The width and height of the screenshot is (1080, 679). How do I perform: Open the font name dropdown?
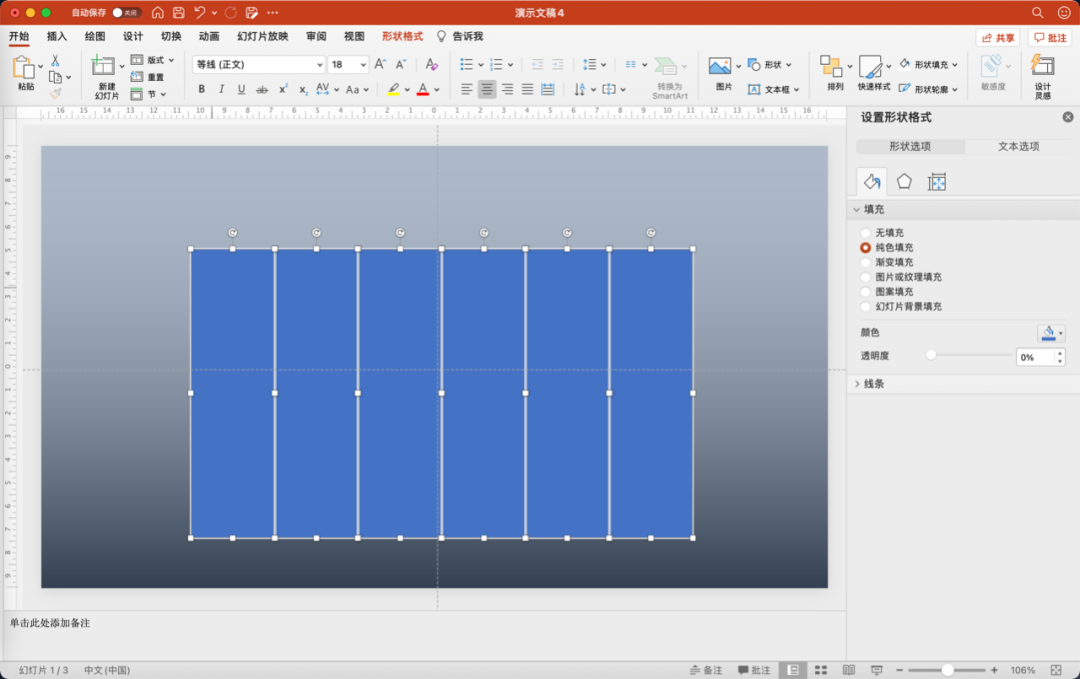click(320, 65)
